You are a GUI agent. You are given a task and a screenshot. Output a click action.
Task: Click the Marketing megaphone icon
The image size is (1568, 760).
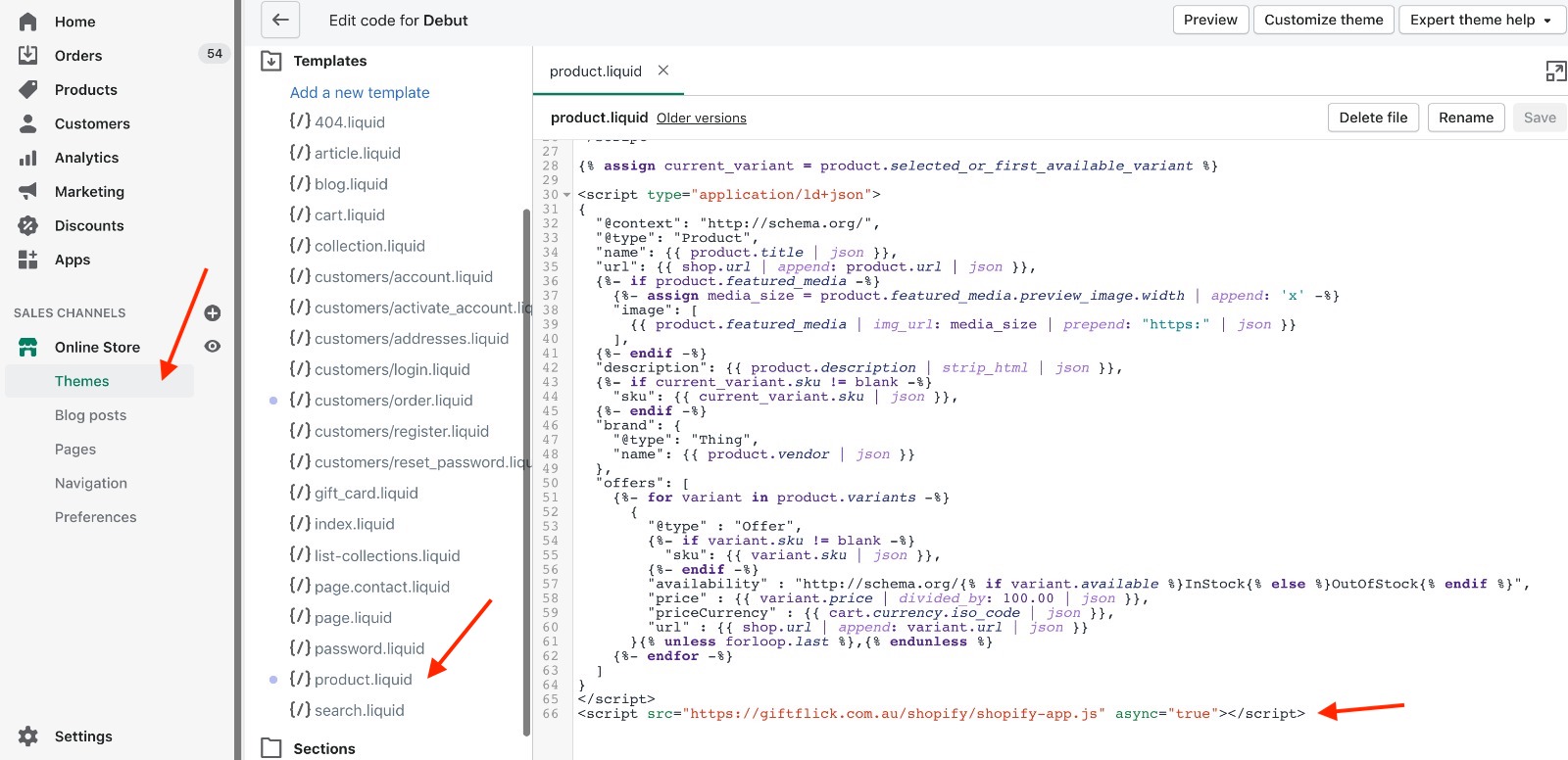click(x=28, y=191)
